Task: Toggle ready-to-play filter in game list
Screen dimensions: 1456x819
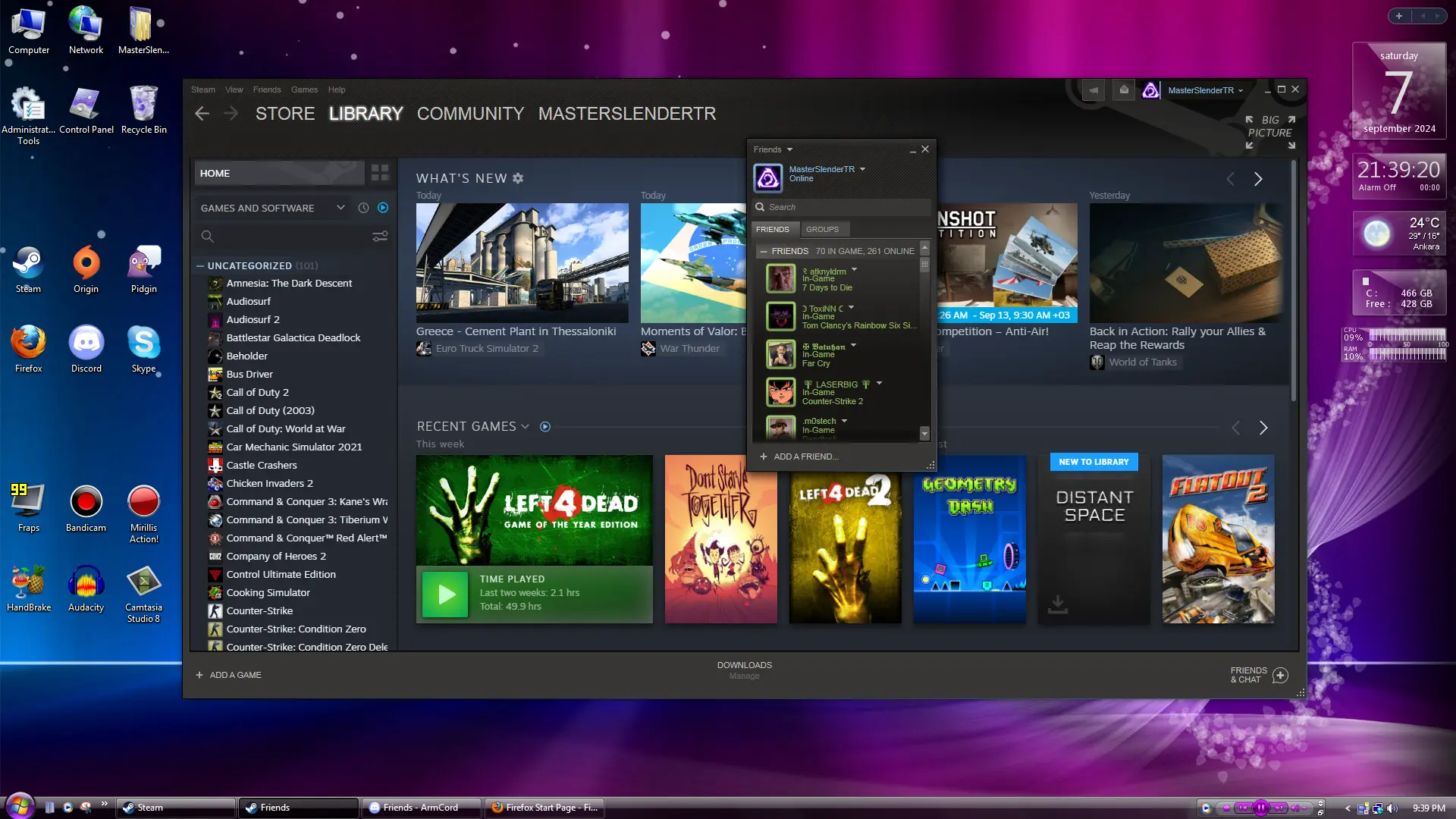Action: pyautogui.click(x=383, y=208)
